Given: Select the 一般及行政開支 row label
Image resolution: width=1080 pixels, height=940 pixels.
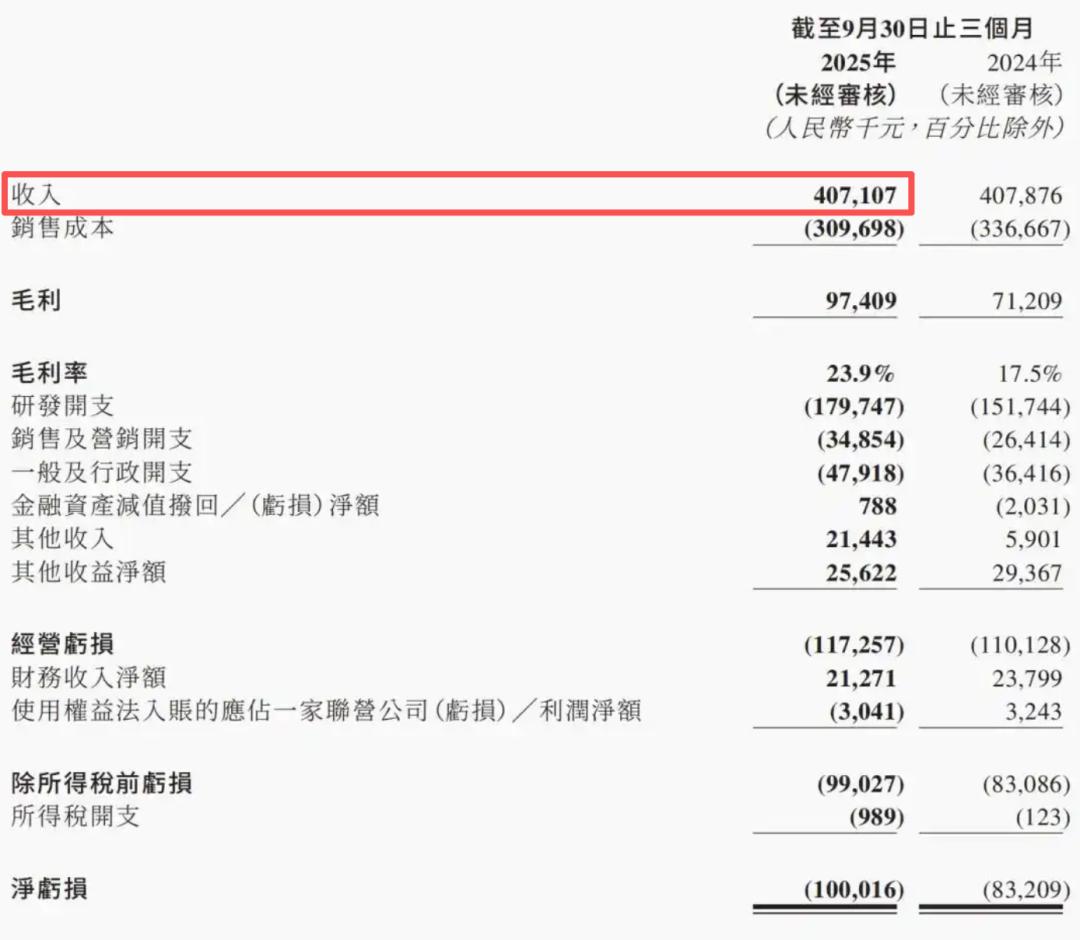Looking at the screenshot, I should (x=101, y=472).
